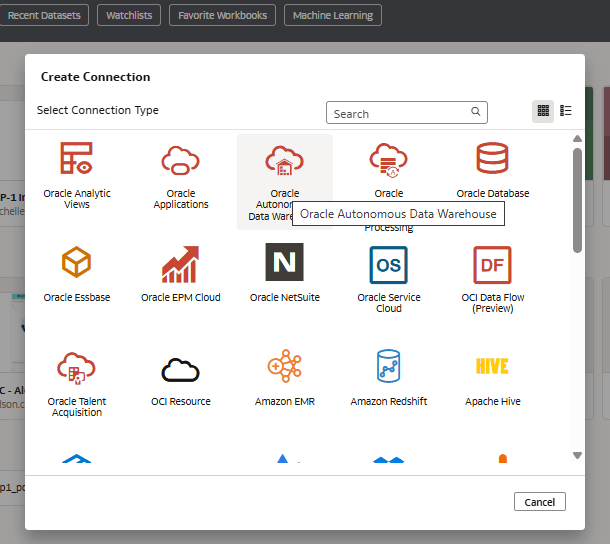Choose OCI Data Flow (Preview) icon
The width and height of the screenshot is (610, 544).
click(x=493, y=265)
